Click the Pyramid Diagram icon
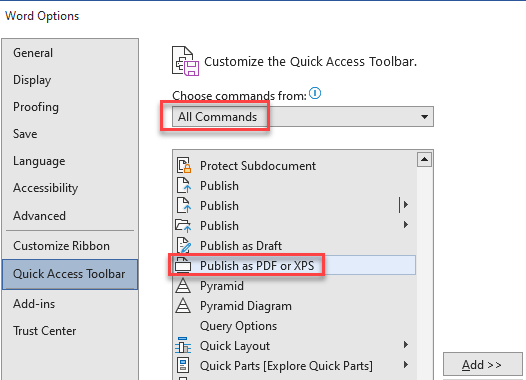 183,305
